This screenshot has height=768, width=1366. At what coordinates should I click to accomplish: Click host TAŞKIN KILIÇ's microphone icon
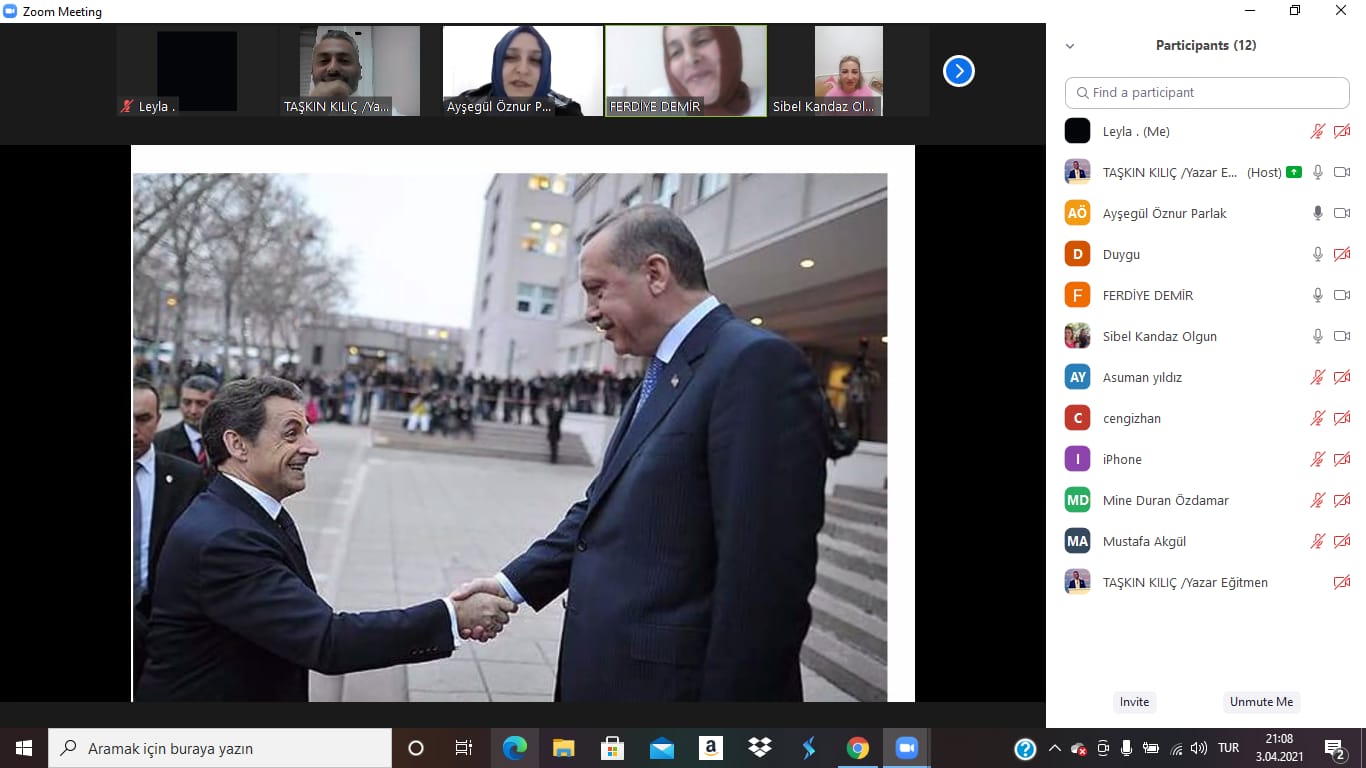tap(1318, 172)
